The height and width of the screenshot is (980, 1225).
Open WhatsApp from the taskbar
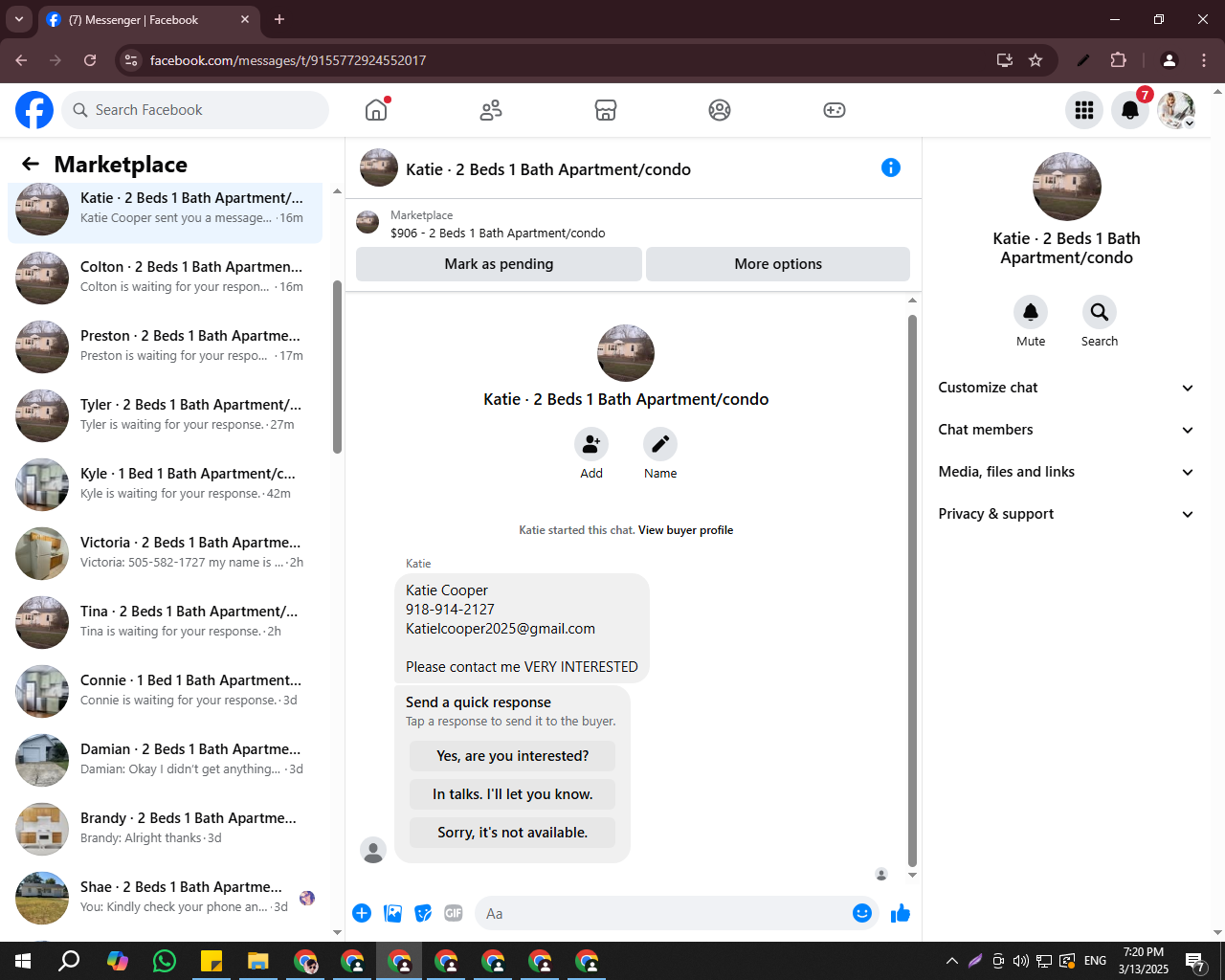click(165, 961)
